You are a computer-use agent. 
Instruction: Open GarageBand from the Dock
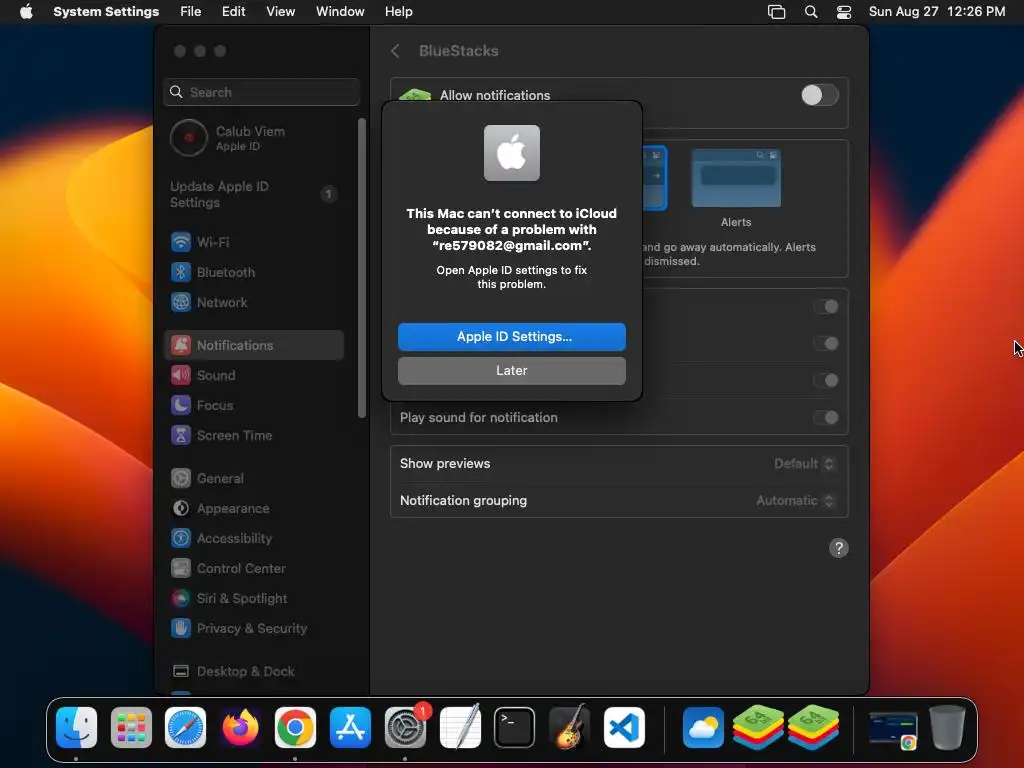(x=569, y=727)
